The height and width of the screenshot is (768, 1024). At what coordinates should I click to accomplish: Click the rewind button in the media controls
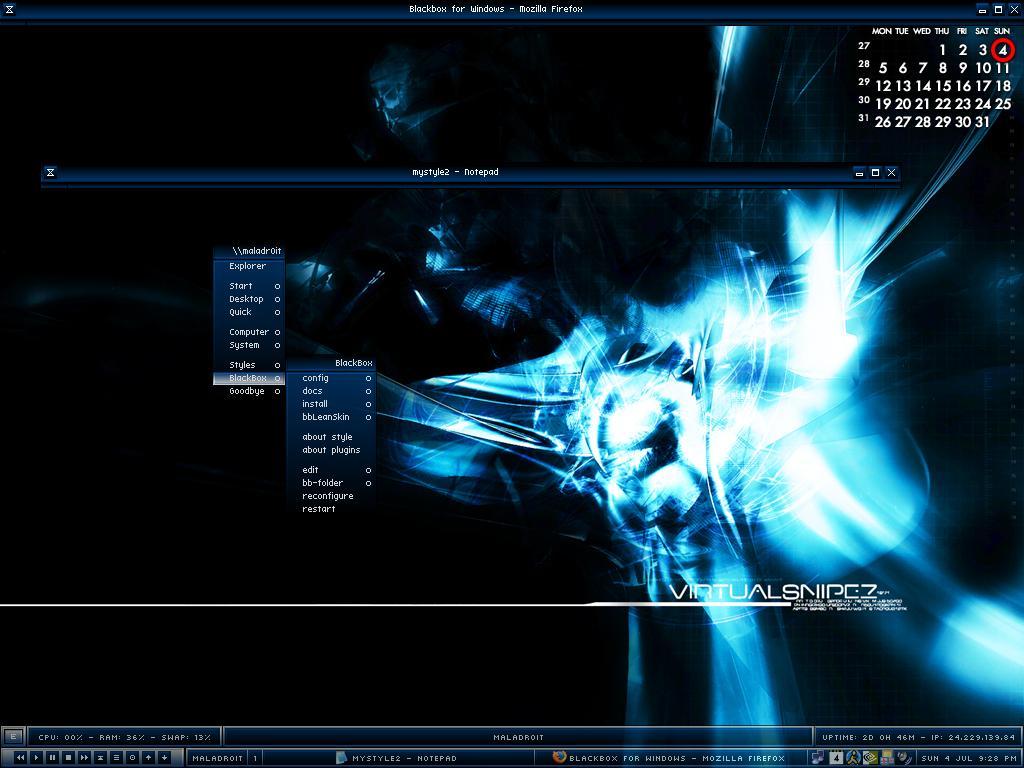tap(20, 758)
